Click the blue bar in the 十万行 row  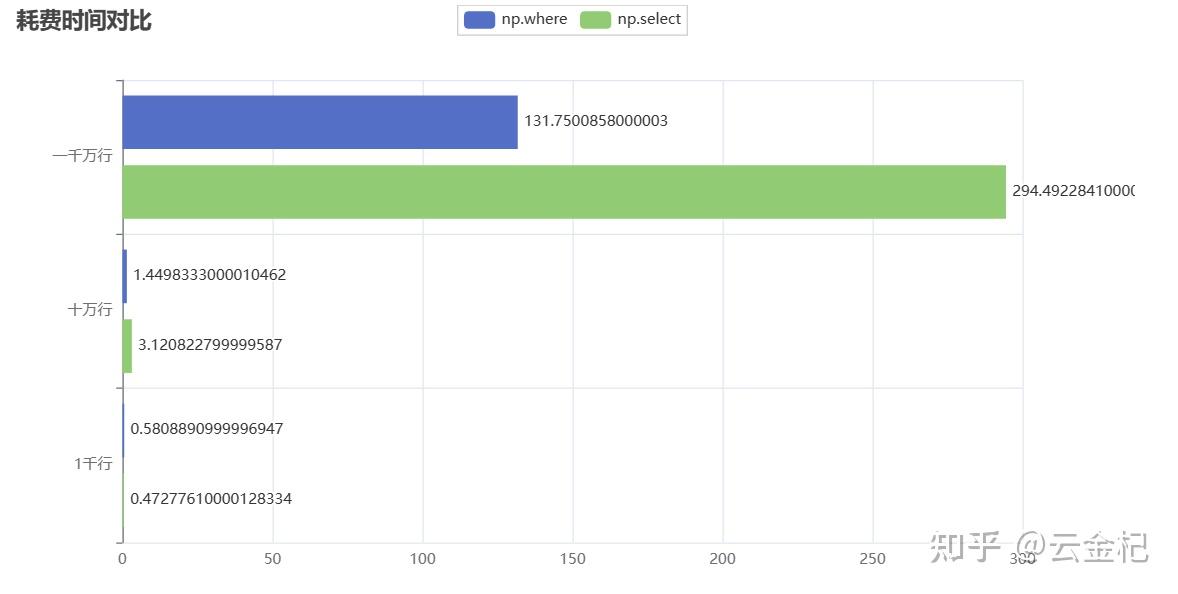click(125, 275)
